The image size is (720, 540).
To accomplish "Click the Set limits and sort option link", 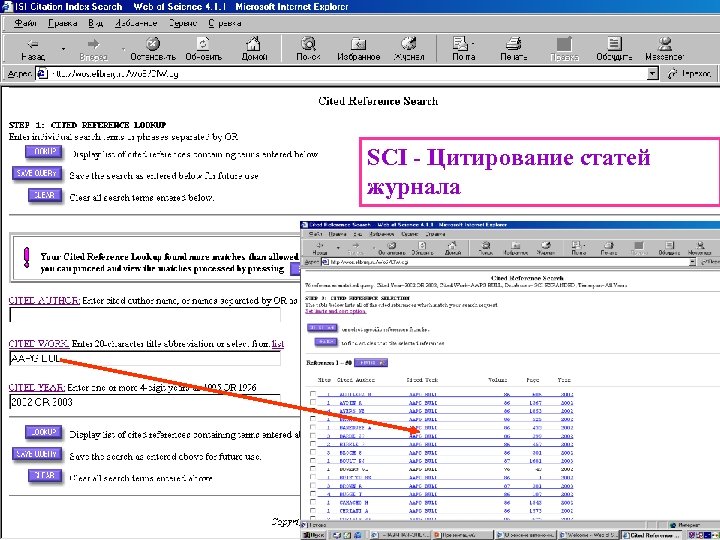I will 336,311.
